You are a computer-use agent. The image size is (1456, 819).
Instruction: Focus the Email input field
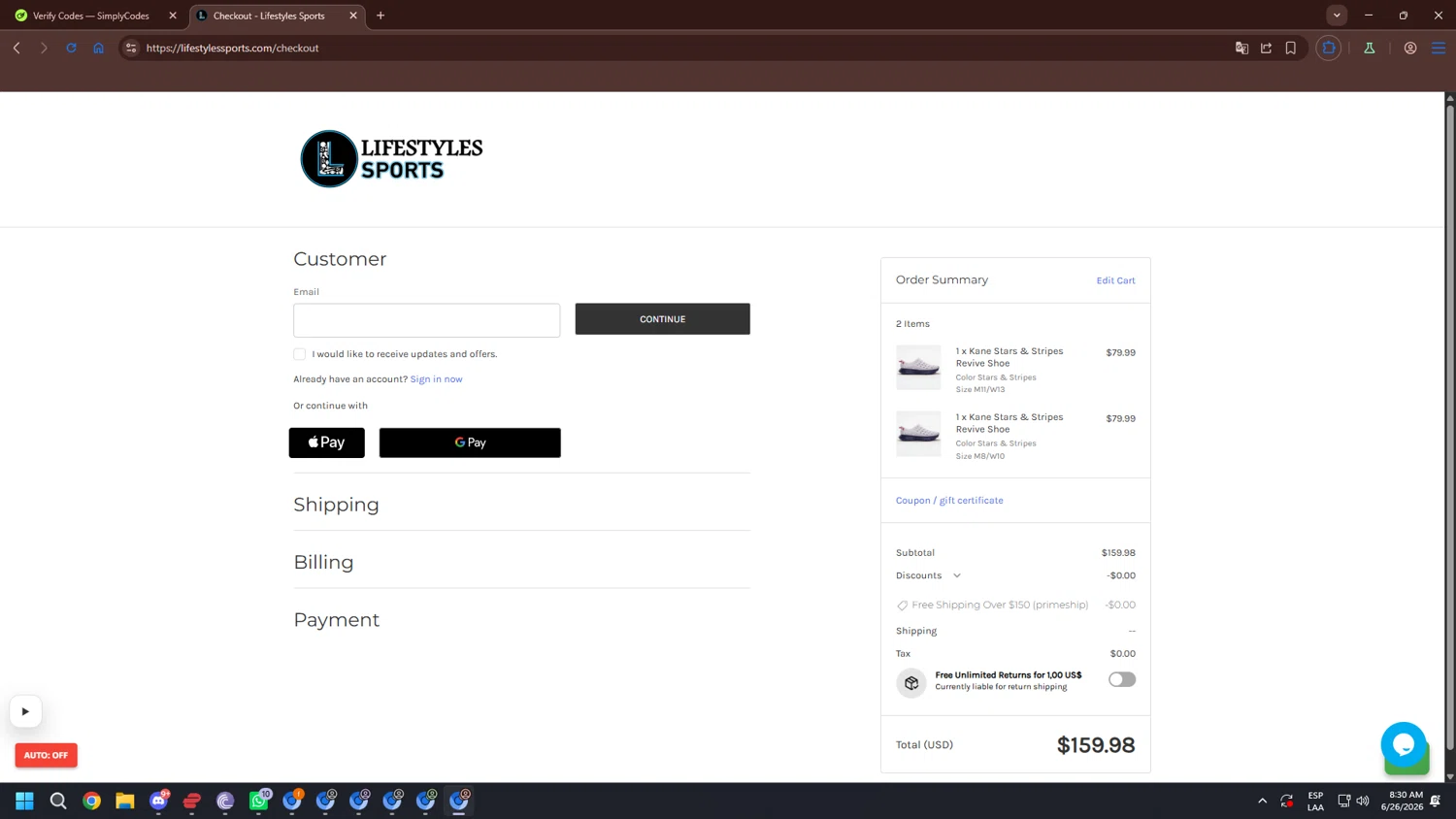(x=427, y=320)
